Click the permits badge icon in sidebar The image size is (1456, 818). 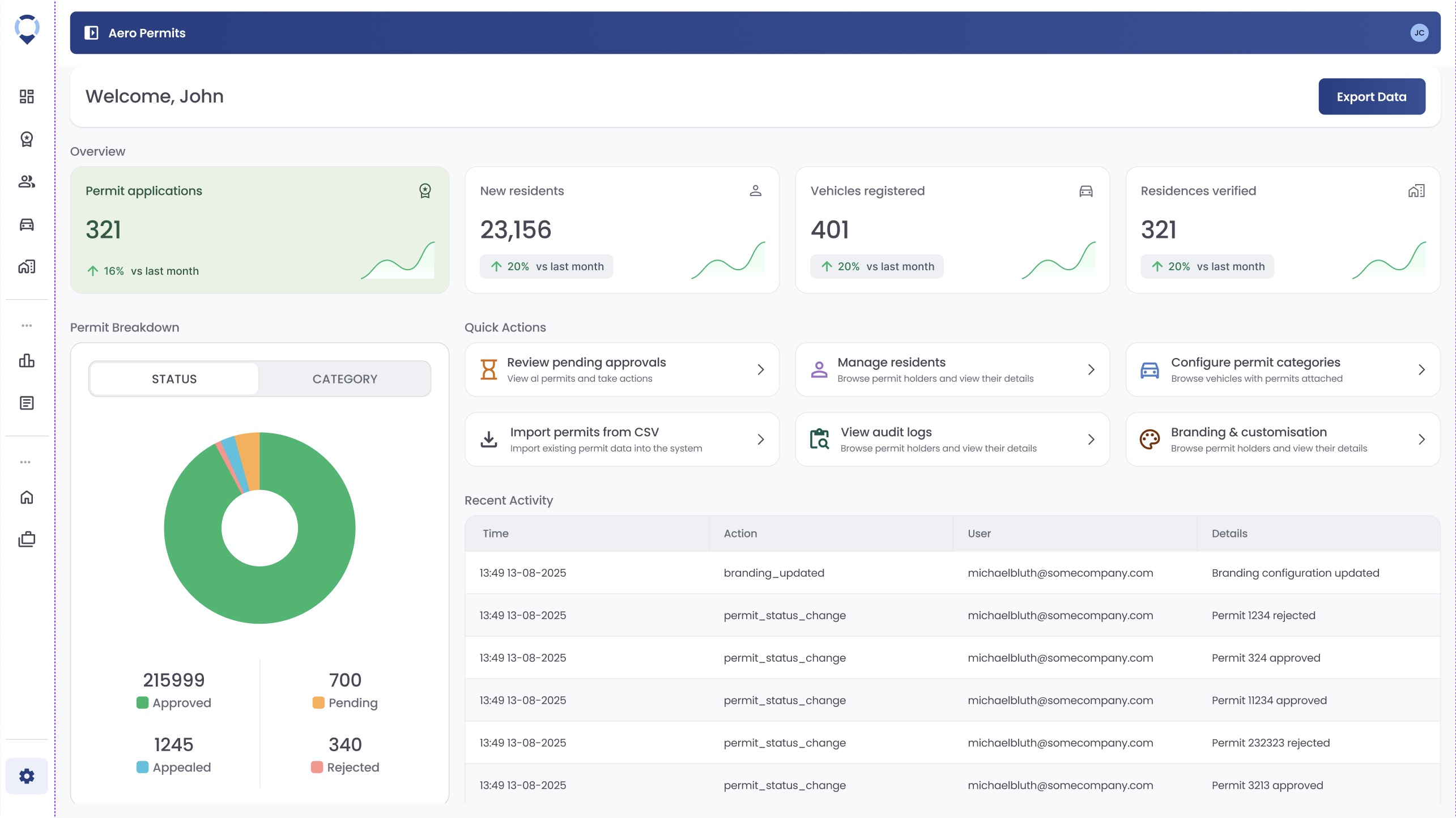coord(27,139)
